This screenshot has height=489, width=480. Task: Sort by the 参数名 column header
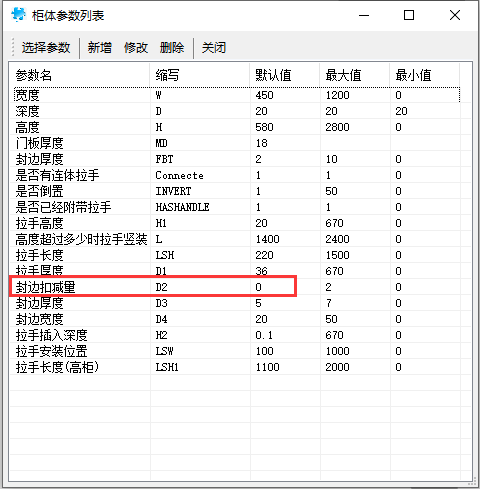point(80,75)
